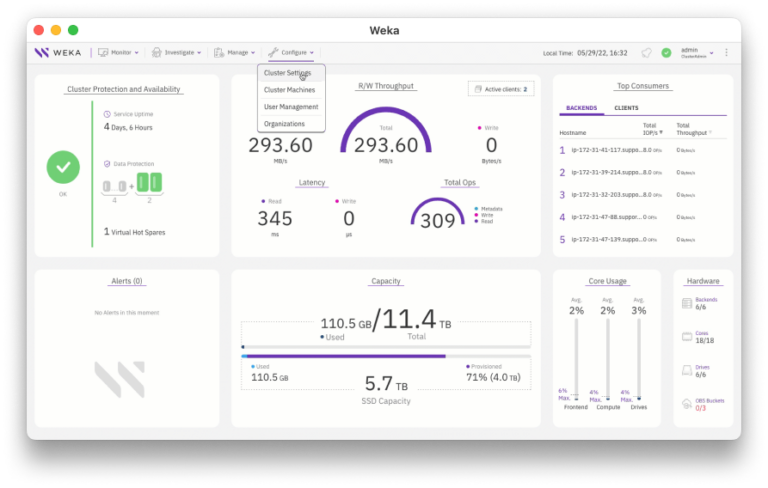
Task: Open the vertical more-options menu
Action: tap(726, 52)
